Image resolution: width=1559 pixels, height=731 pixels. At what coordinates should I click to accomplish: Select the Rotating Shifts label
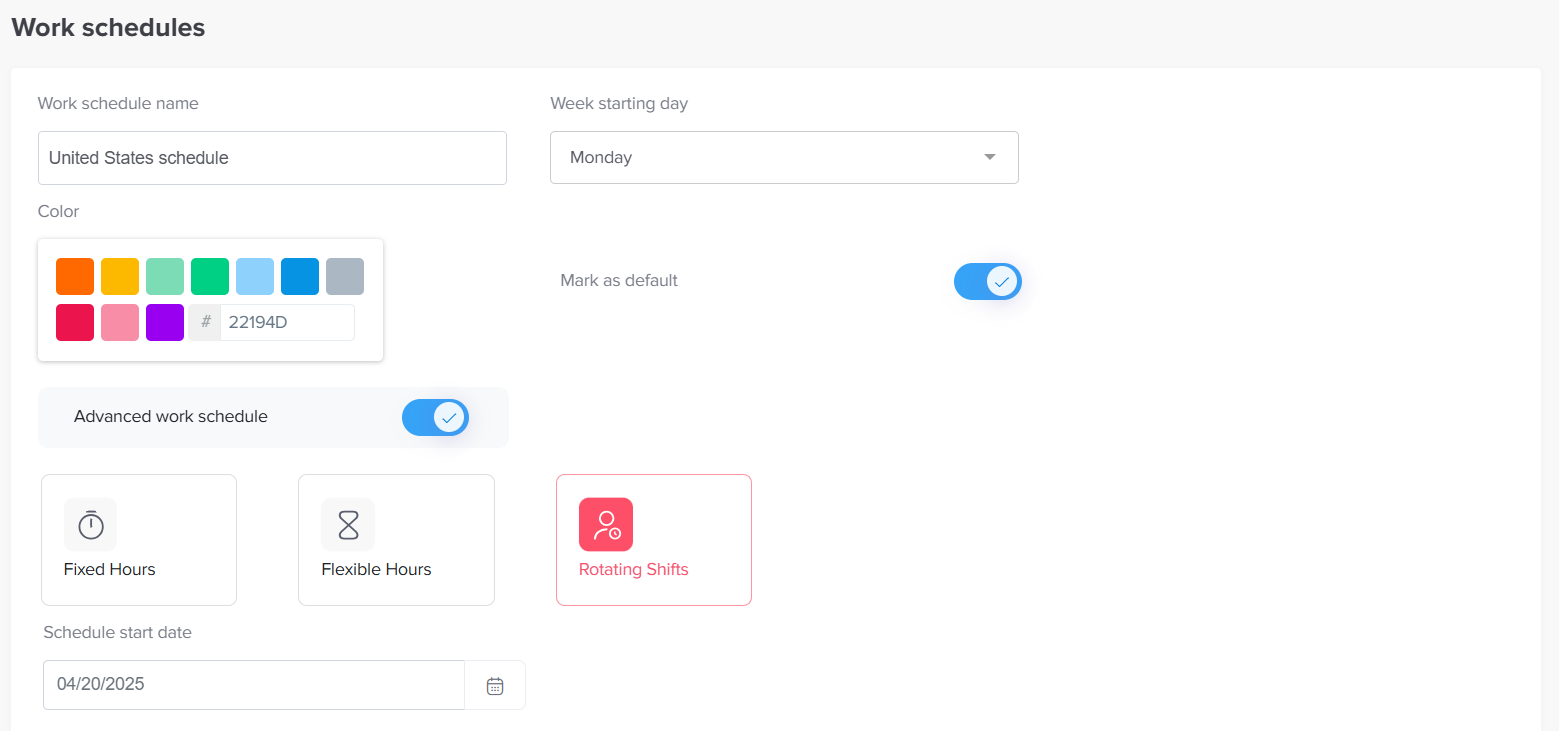coord(633,570)
